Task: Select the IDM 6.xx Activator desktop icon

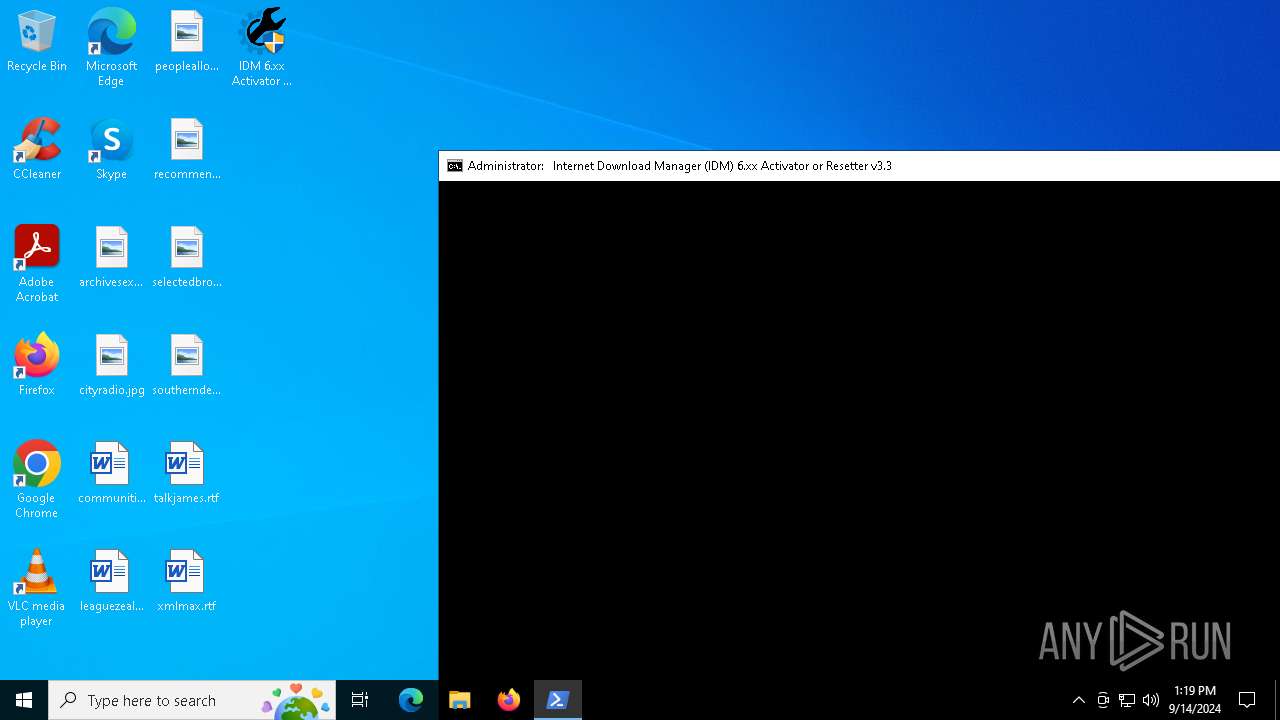Action: click(x=262, y=48)
